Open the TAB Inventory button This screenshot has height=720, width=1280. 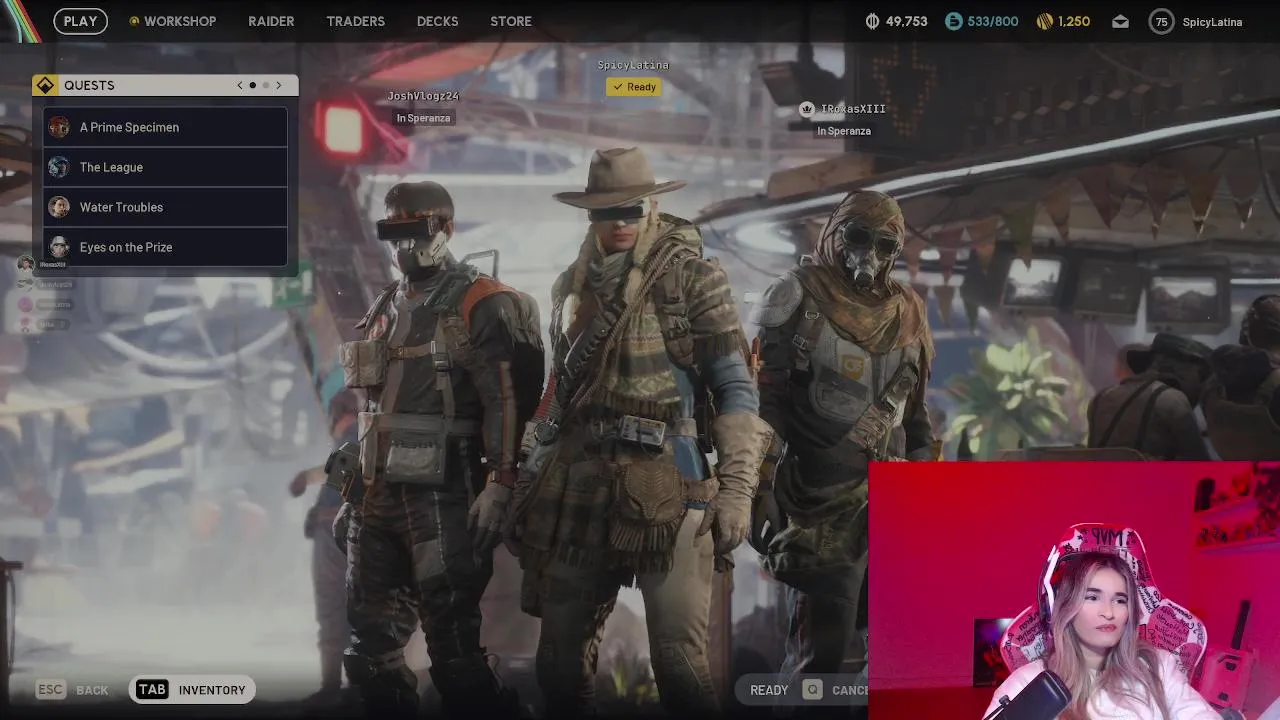pyautogui.click(x=192, y=690)
